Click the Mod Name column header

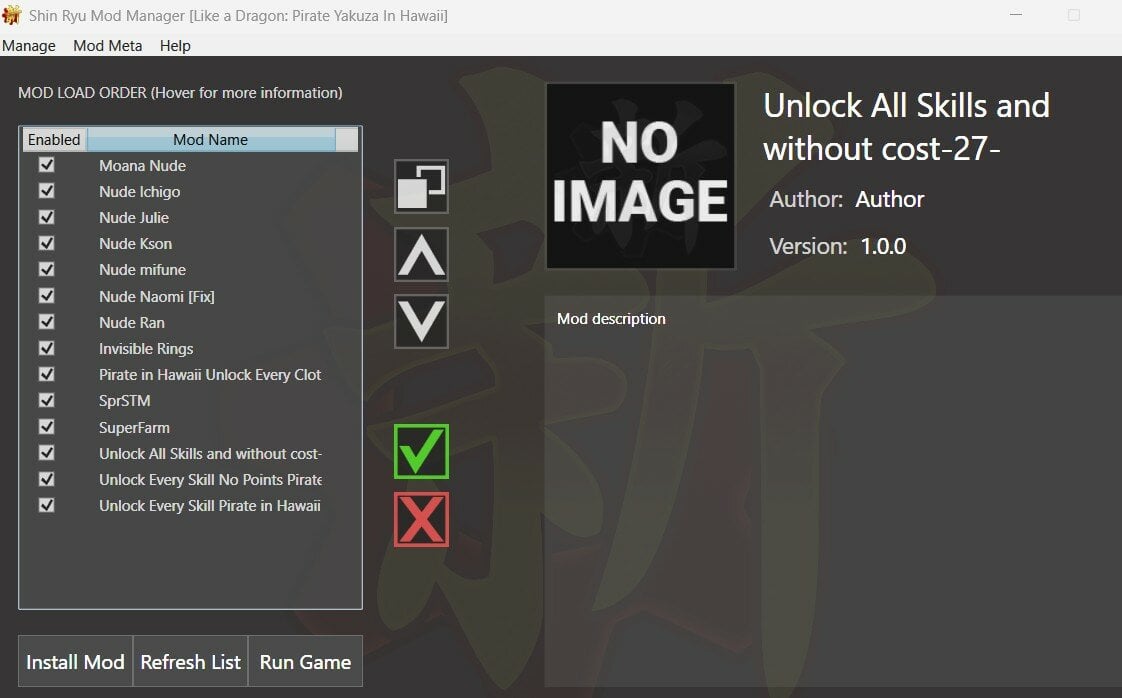[x=210, y=140]
